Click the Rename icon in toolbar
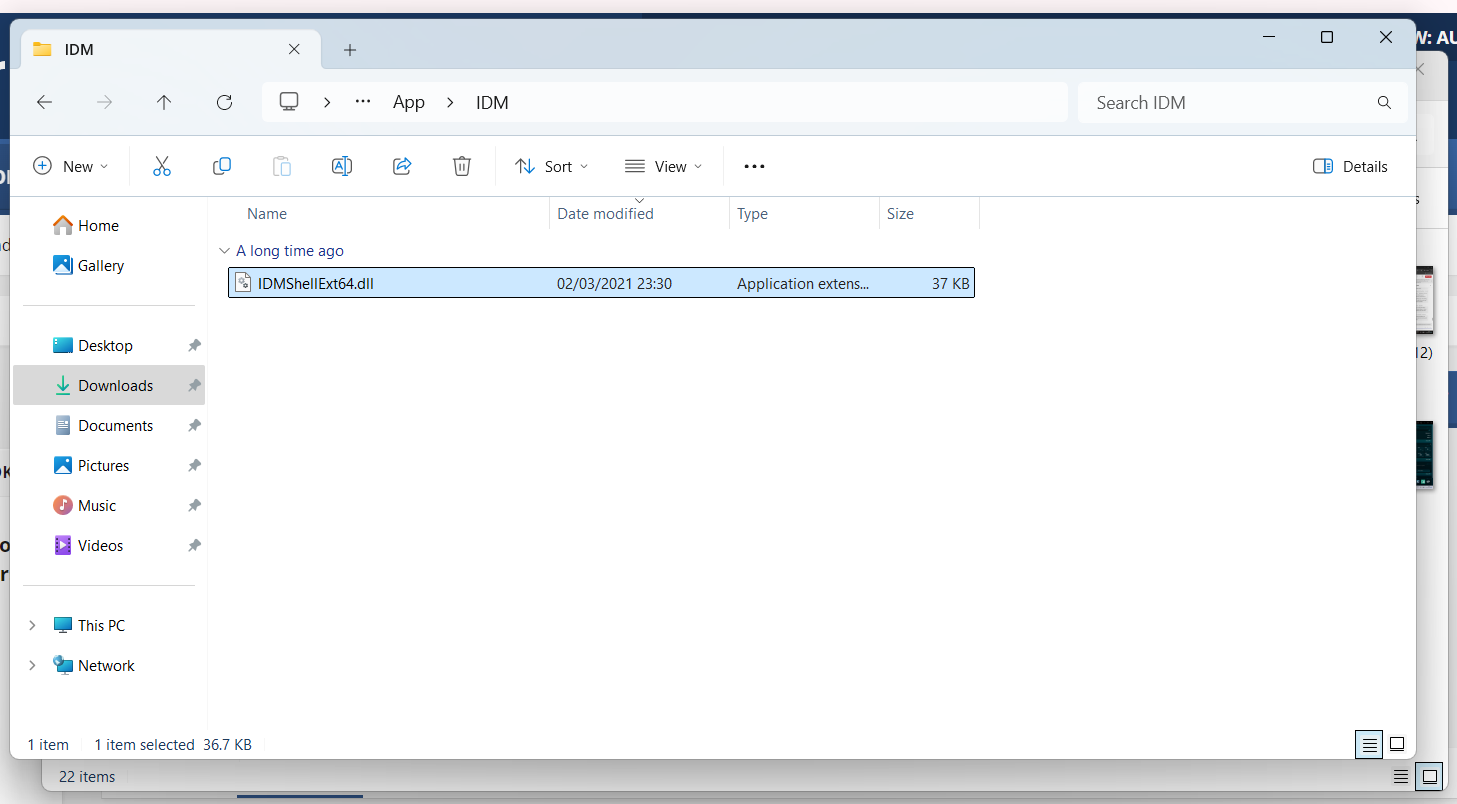1457x804 pixels. tap(342, 167)
